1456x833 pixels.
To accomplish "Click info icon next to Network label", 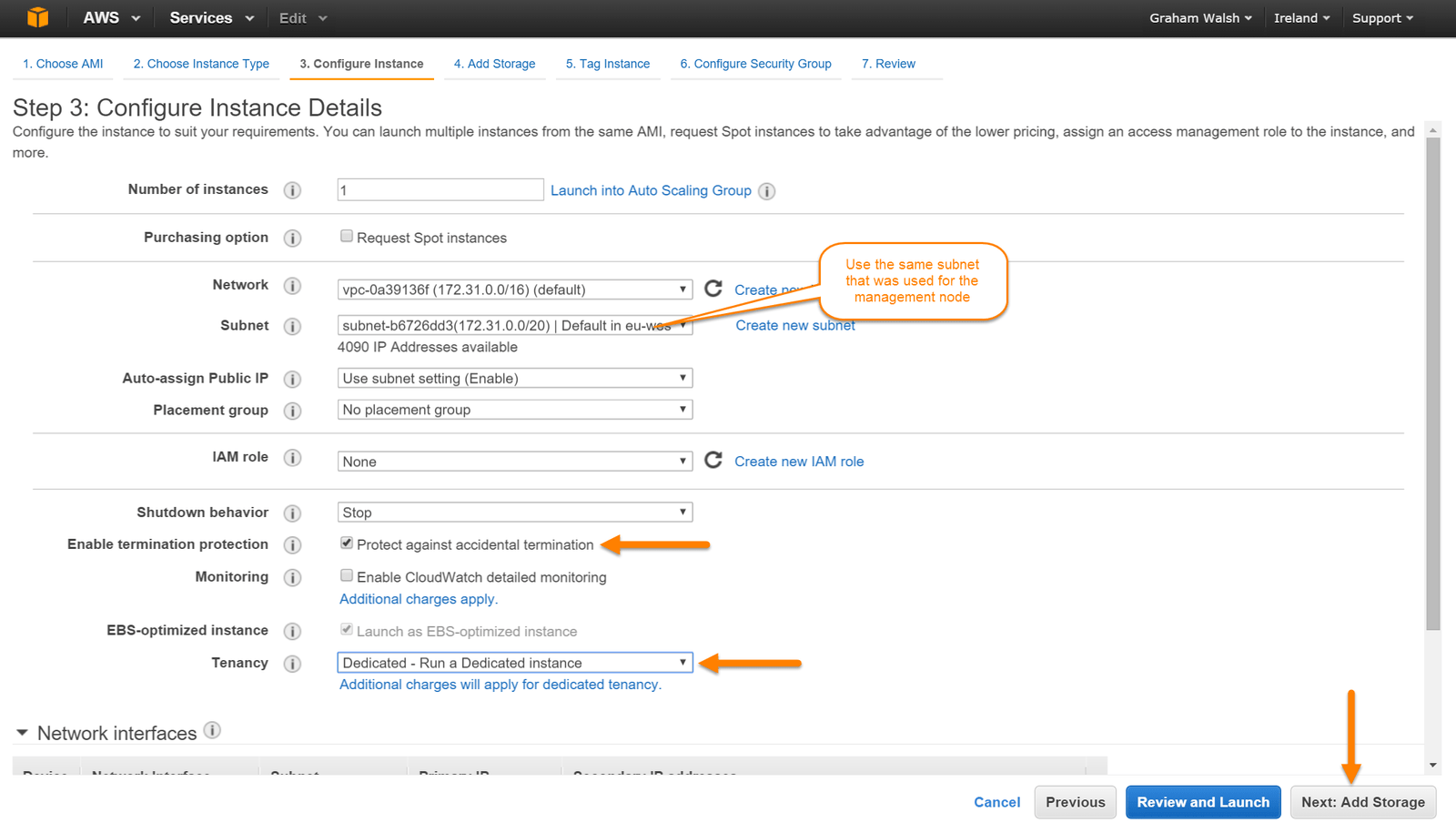I will click(292, 286).
